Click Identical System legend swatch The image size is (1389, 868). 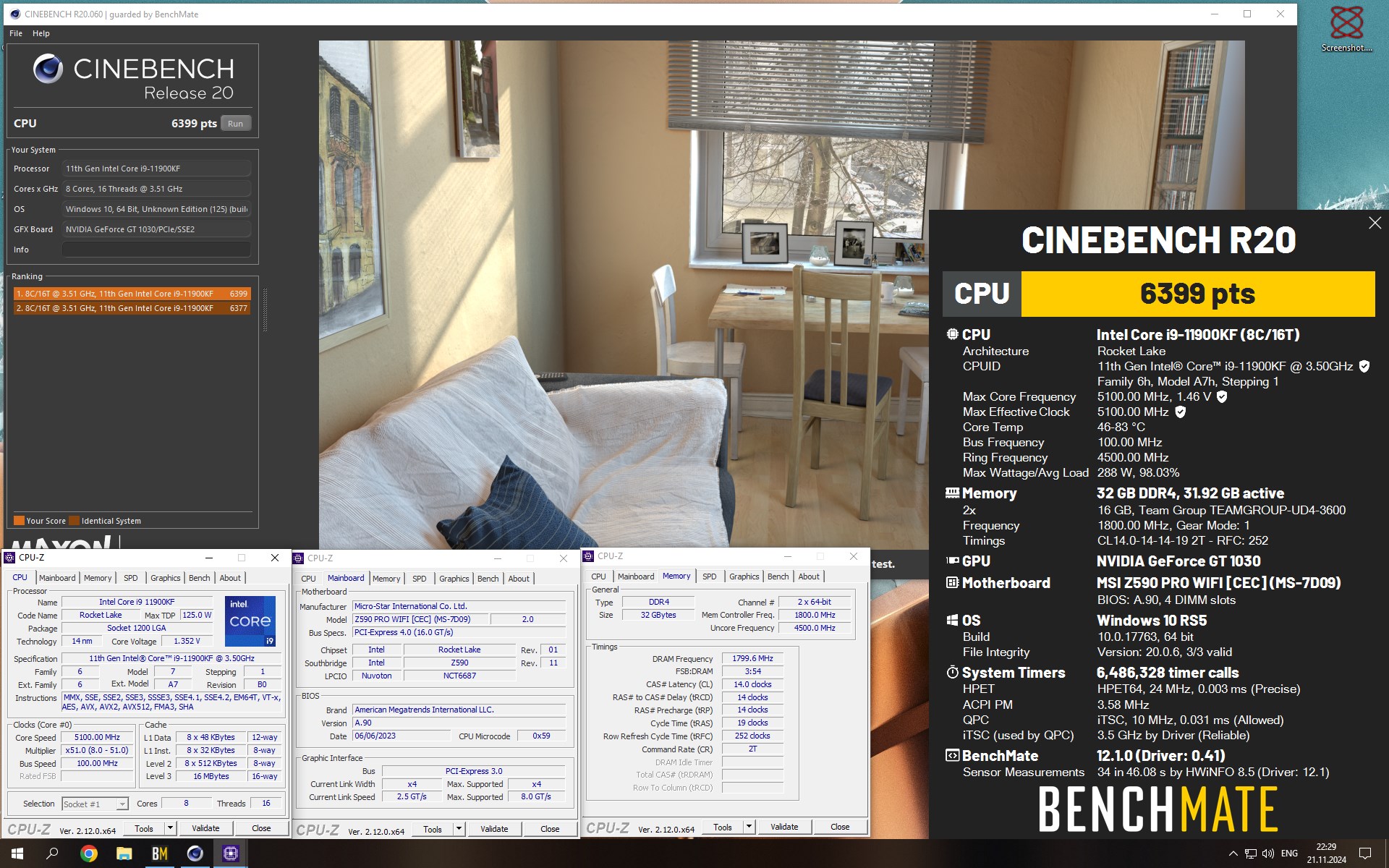pyautogui.click(x=74, y=520)
